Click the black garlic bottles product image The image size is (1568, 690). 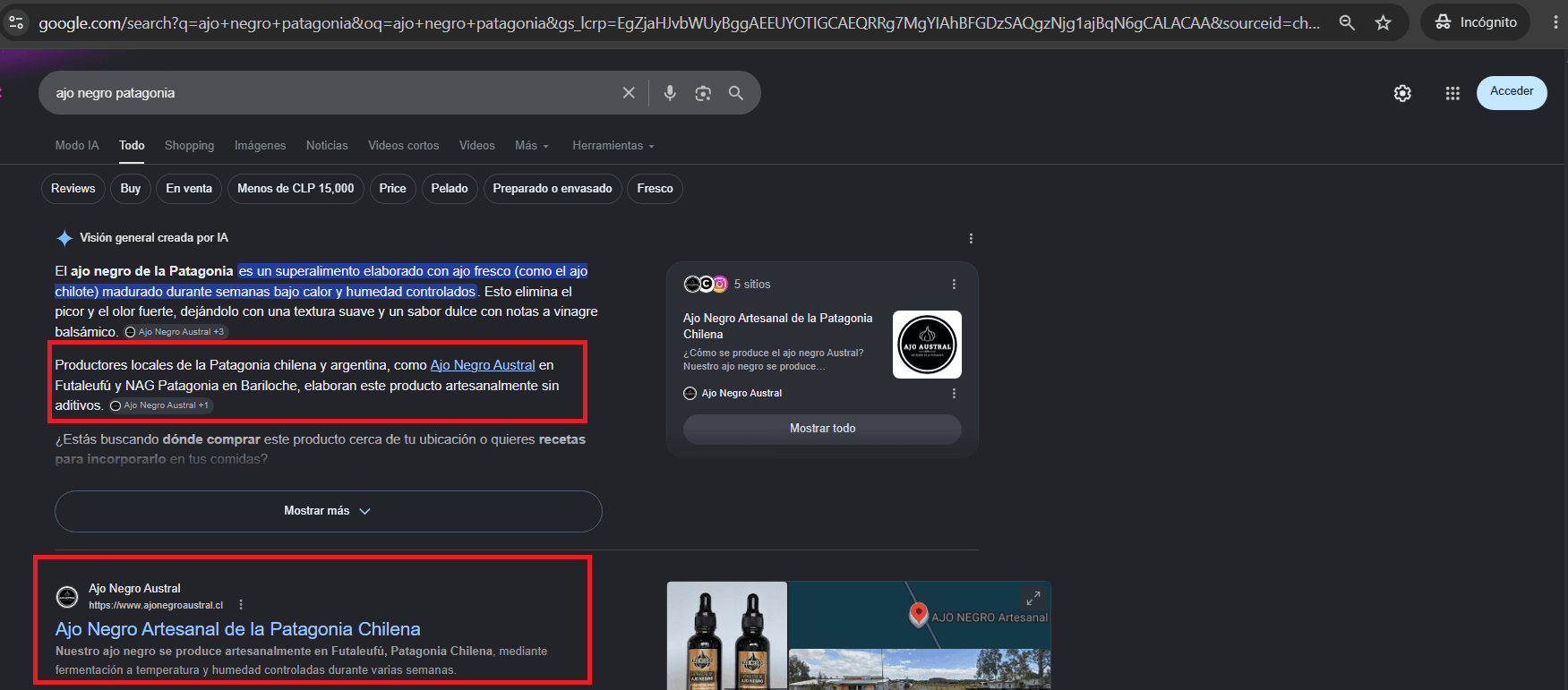727,635
